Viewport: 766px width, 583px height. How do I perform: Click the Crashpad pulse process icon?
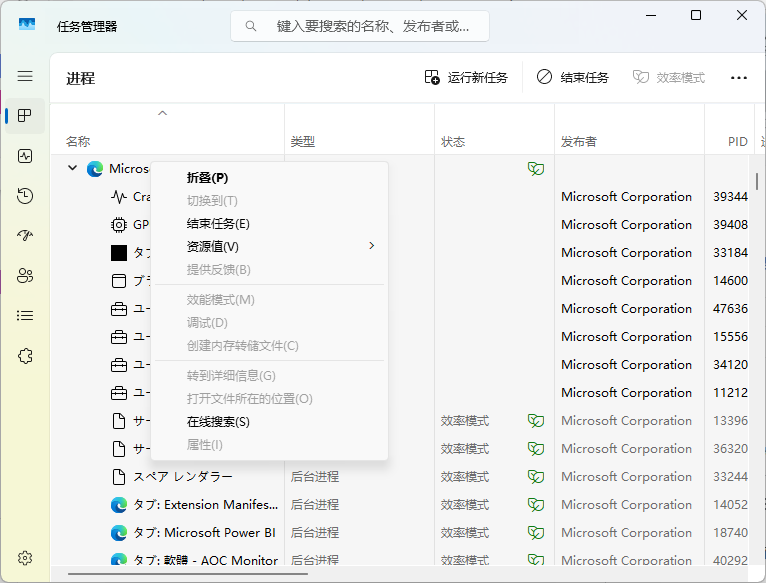119,197
